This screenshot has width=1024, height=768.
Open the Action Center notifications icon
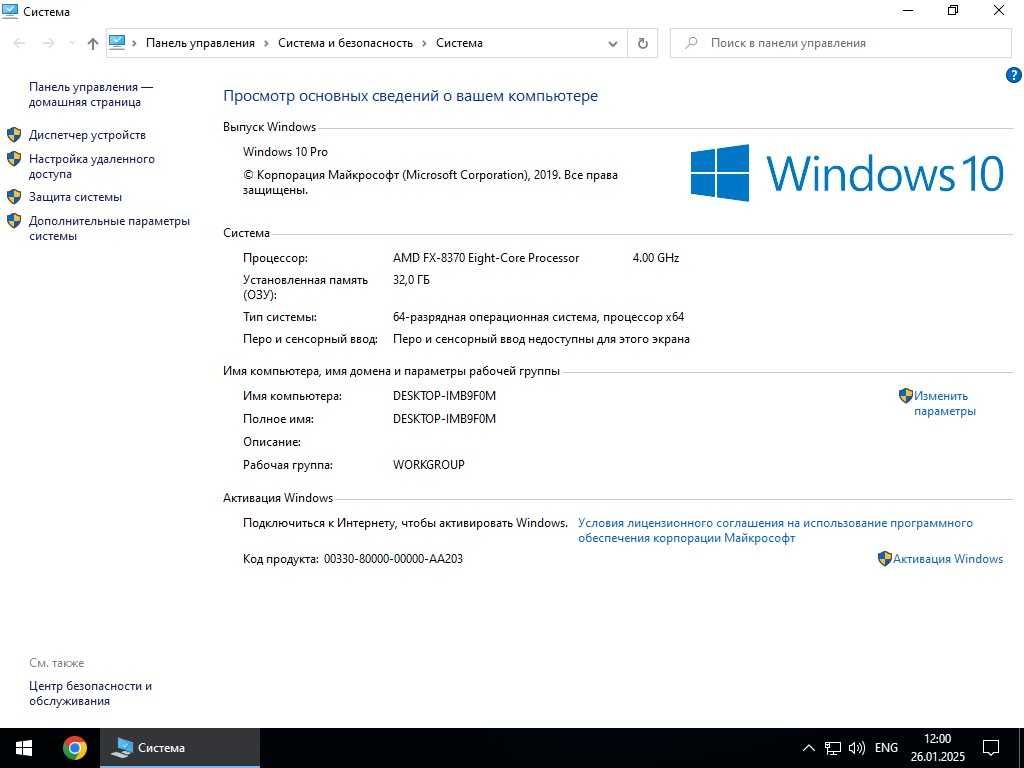click(991, 748)
